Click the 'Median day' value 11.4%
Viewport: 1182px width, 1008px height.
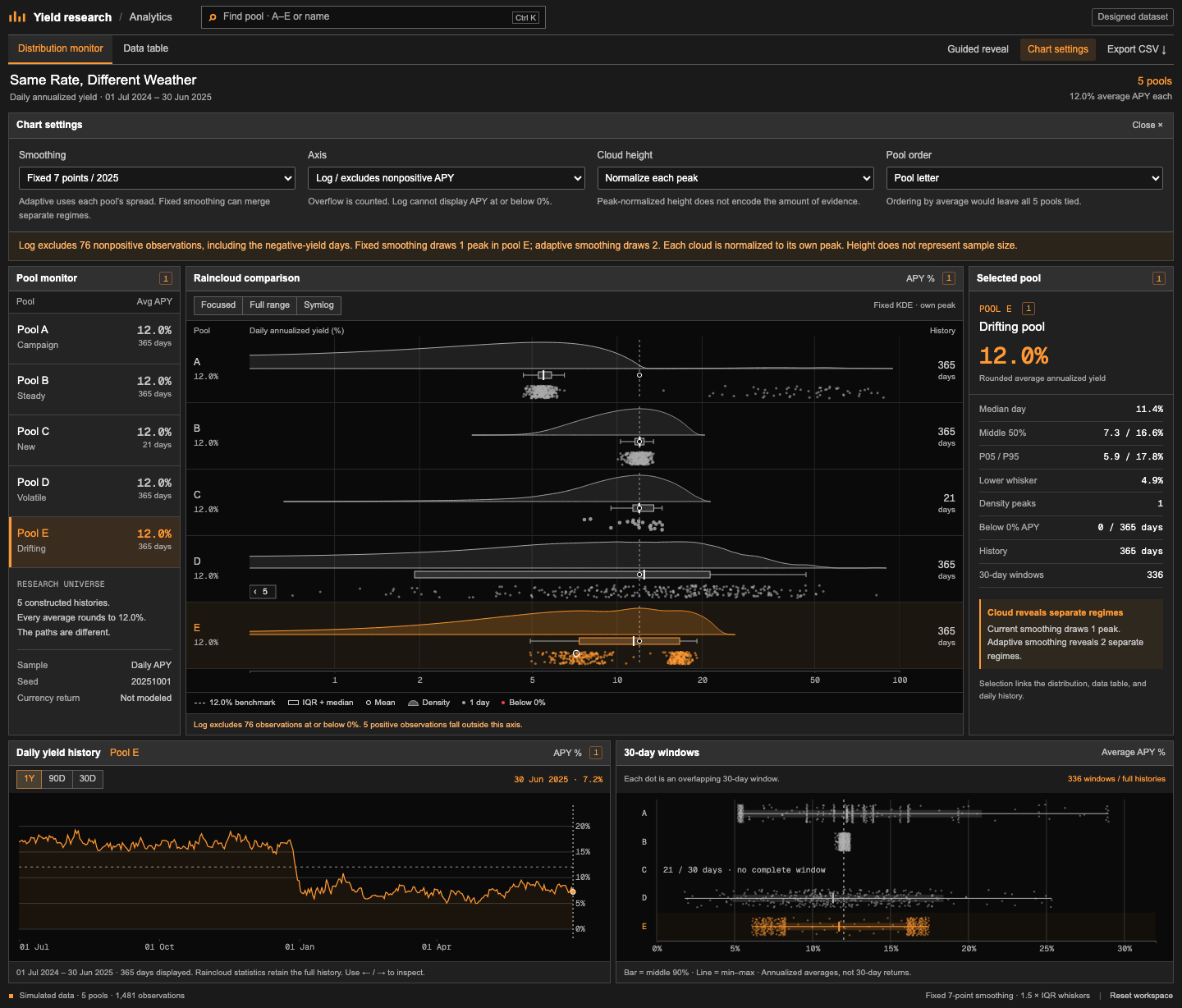tap(1149, 409)
